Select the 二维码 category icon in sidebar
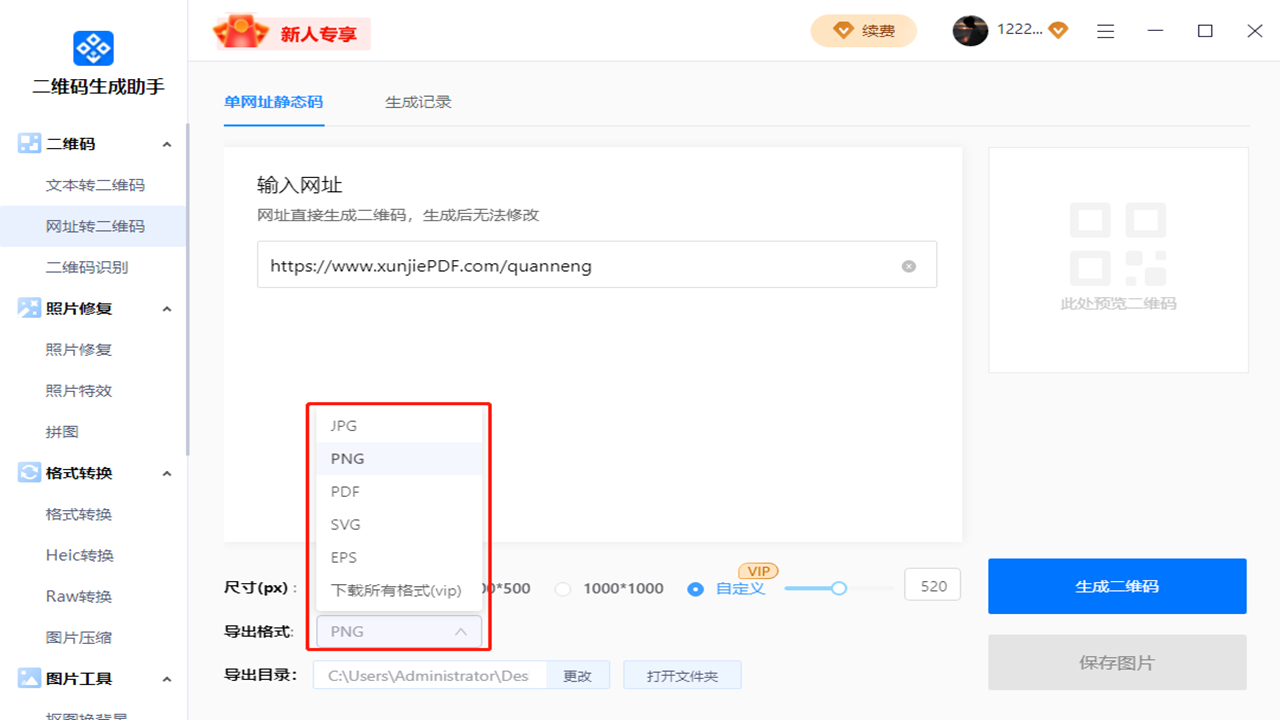The image size is (1280, 720). (x=28, y=143)
